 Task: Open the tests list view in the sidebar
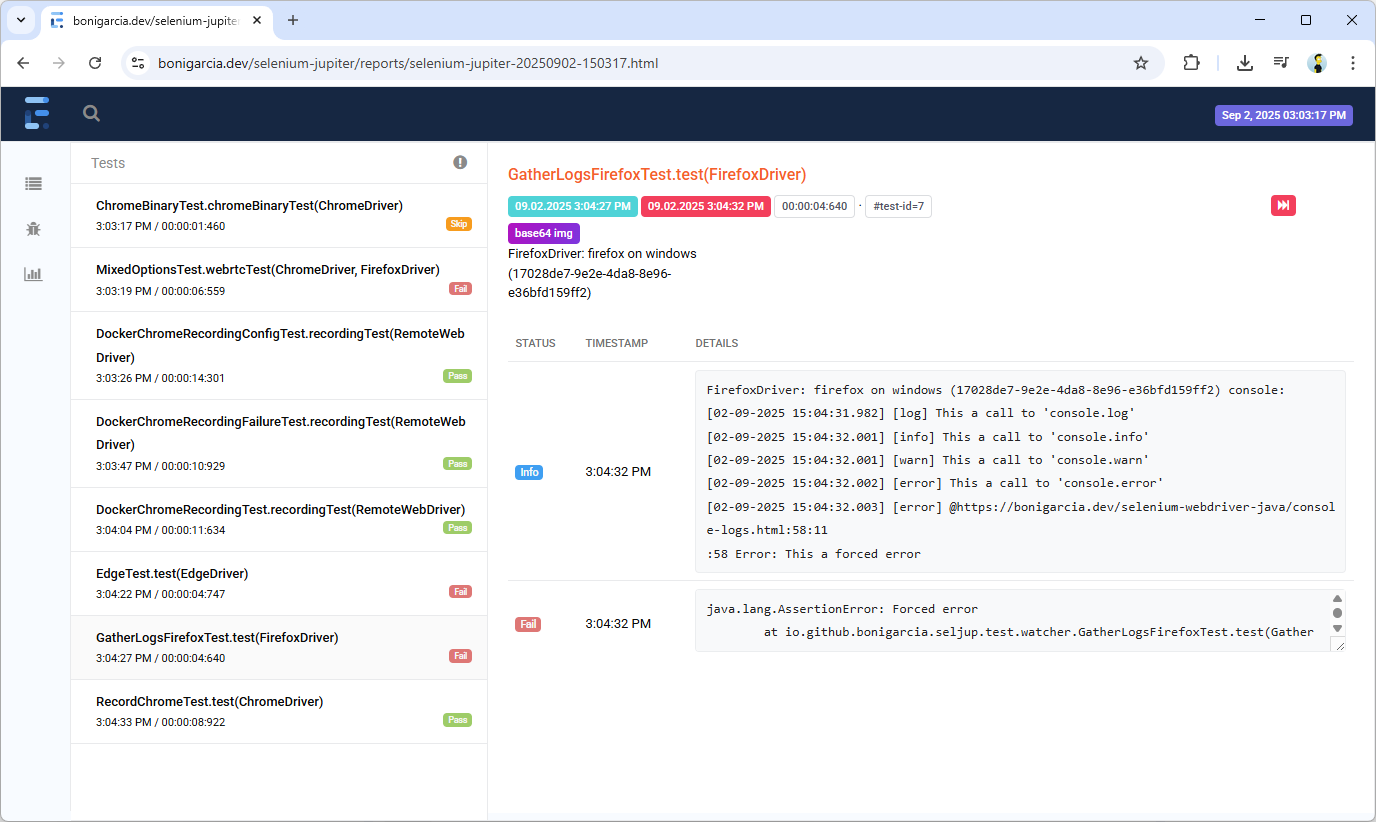click(x=34, y=183)
